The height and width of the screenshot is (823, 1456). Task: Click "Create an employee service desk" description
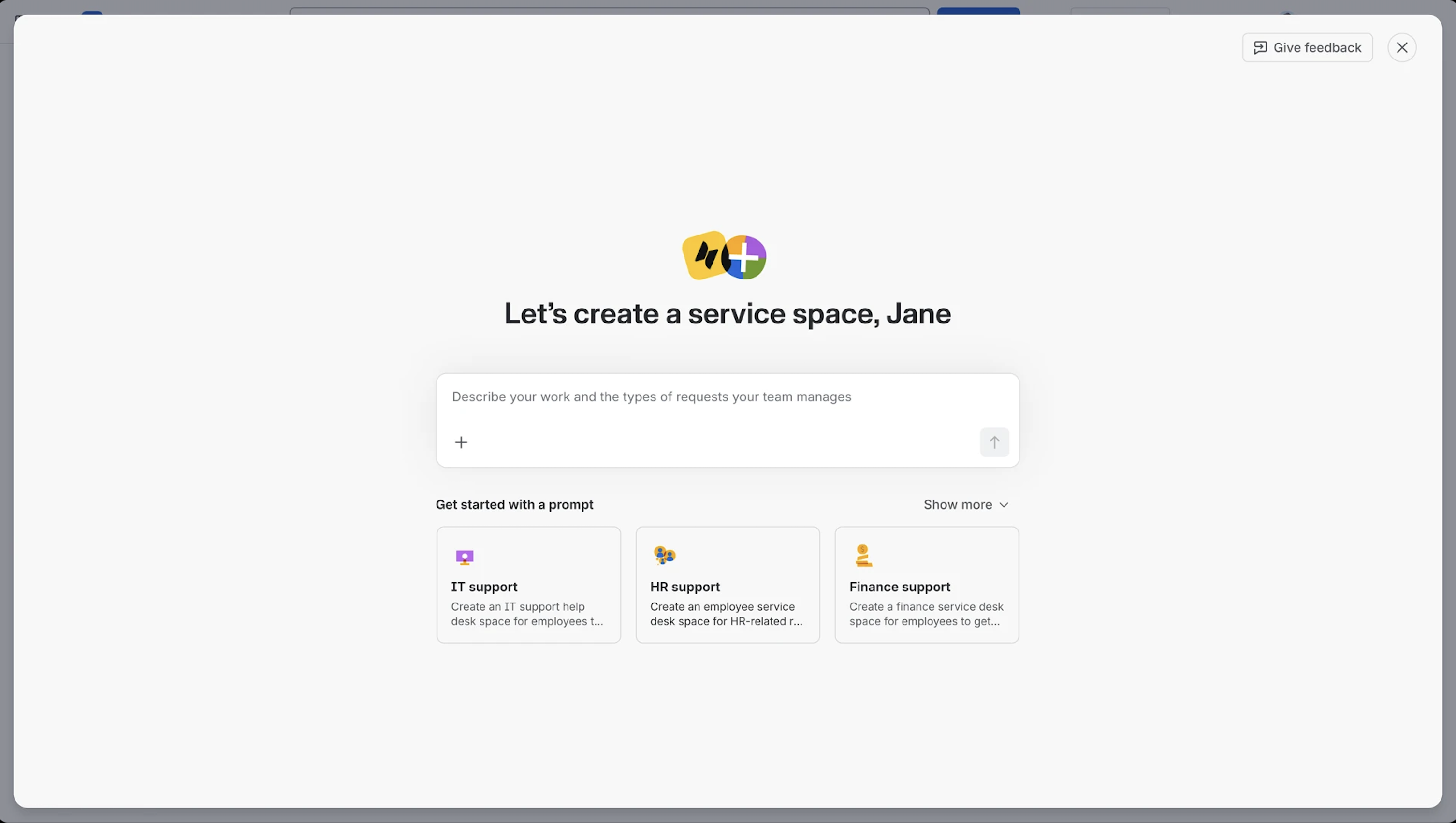(x=726, y=614)
